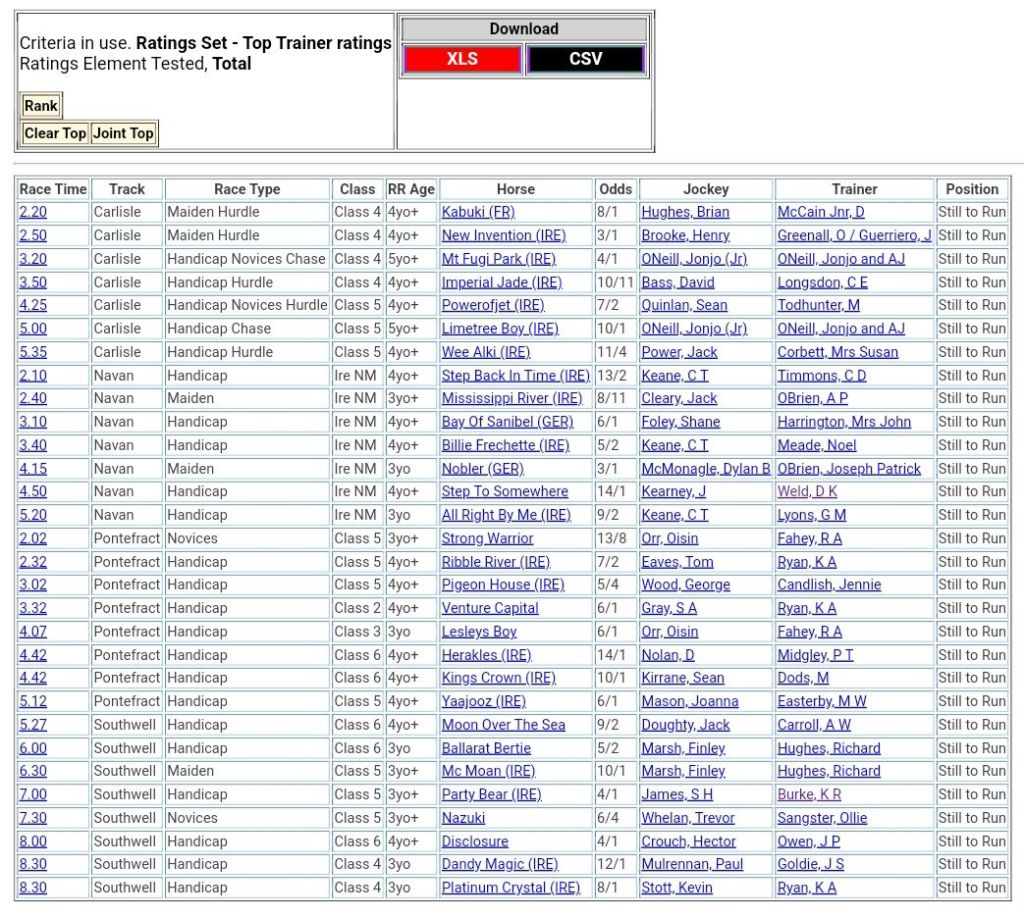The height and width of the screenshot is (916, 1024).
Task: Open horse Mississippi River (IRE)
Action: pos(512,398)
